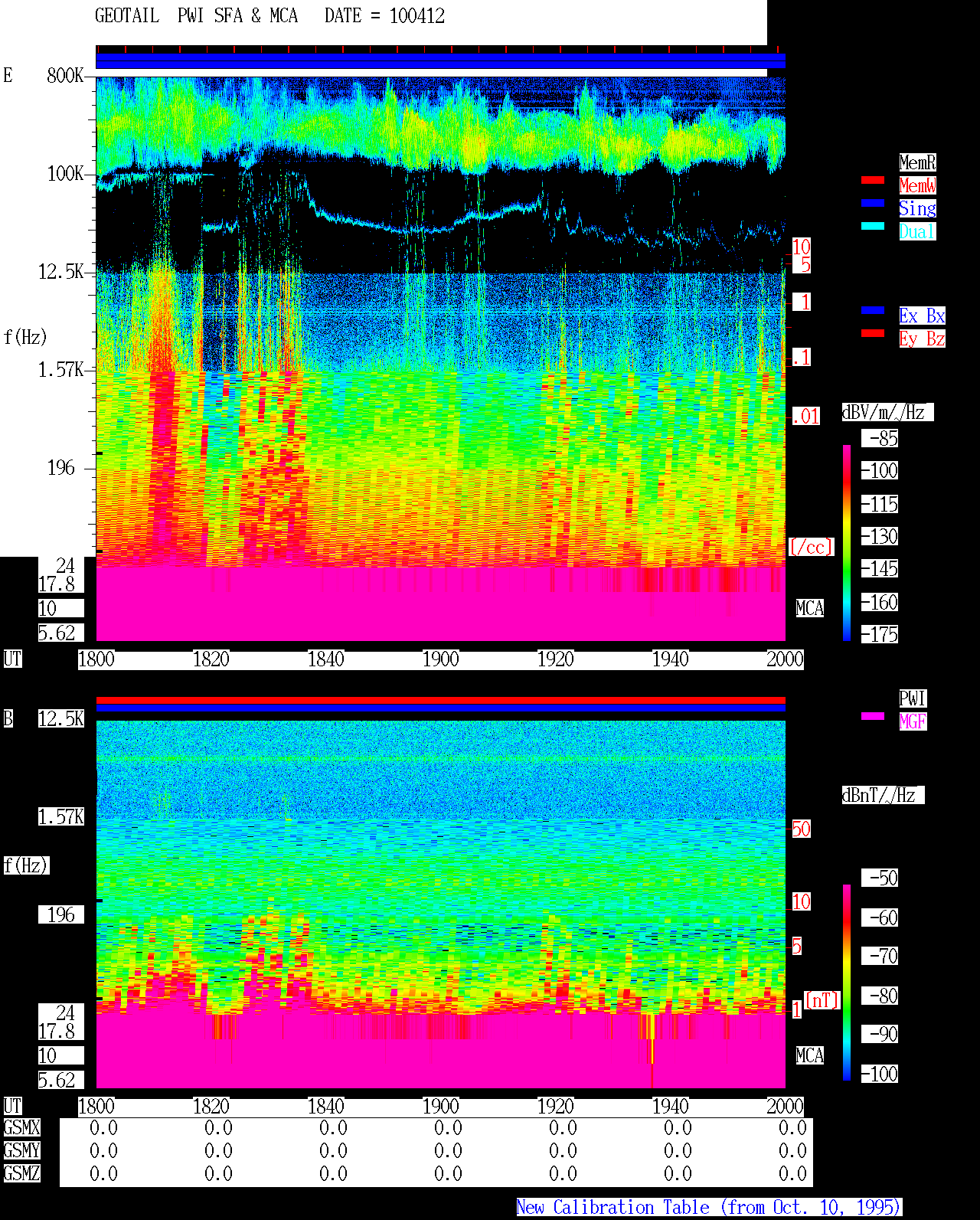Click the Sing legend label
Viewport: 980px width, 1220px height.
[917, 208]
